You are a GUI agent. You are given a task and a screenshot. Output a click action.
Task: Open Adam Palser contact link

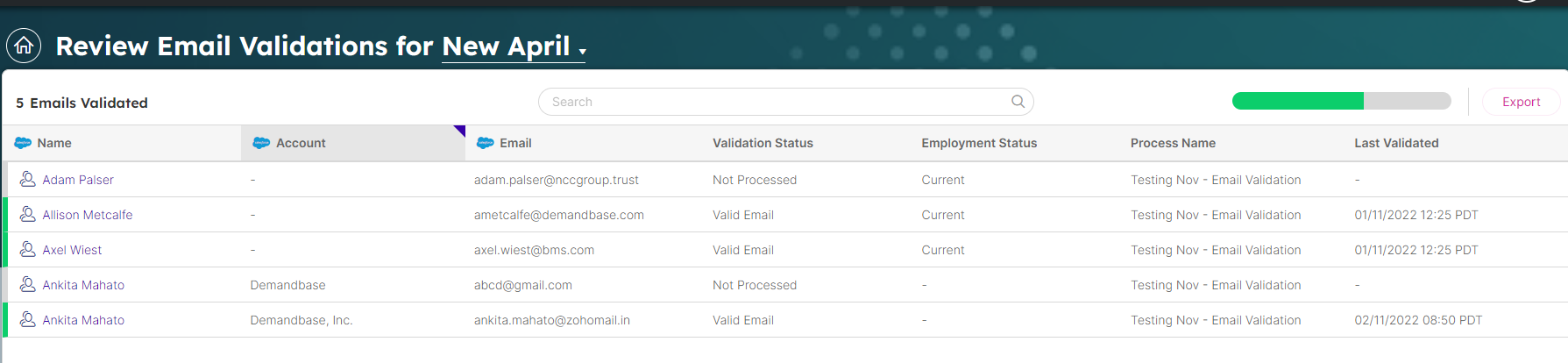pos(78,180)
